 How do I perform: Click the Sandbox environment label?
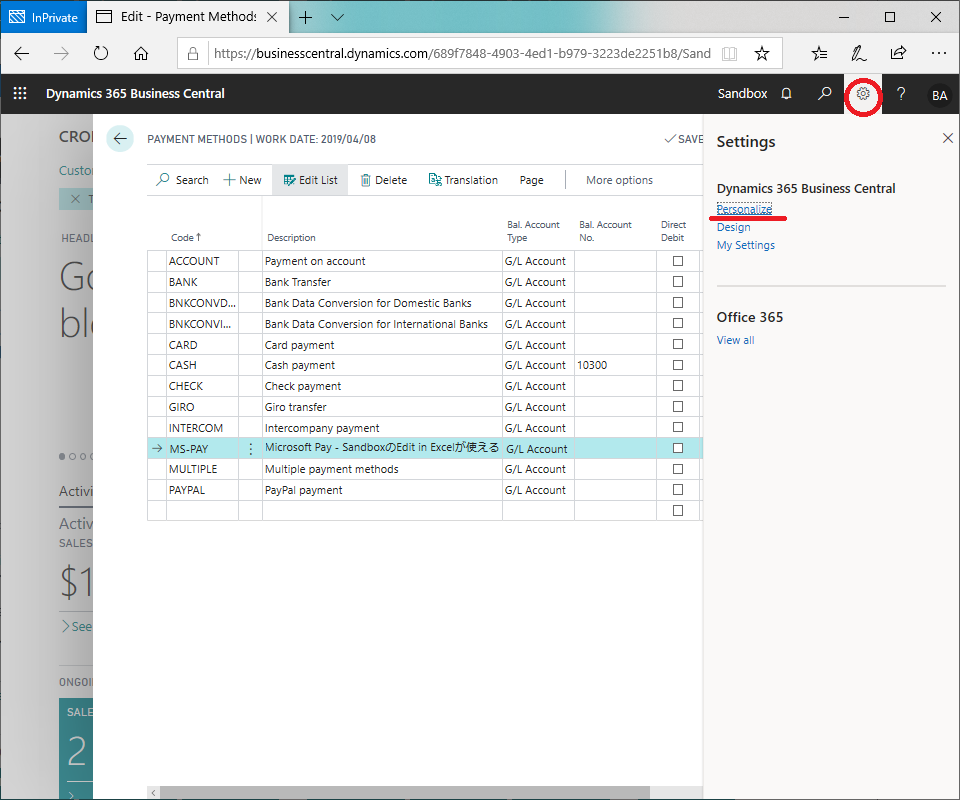coord(742,94)
